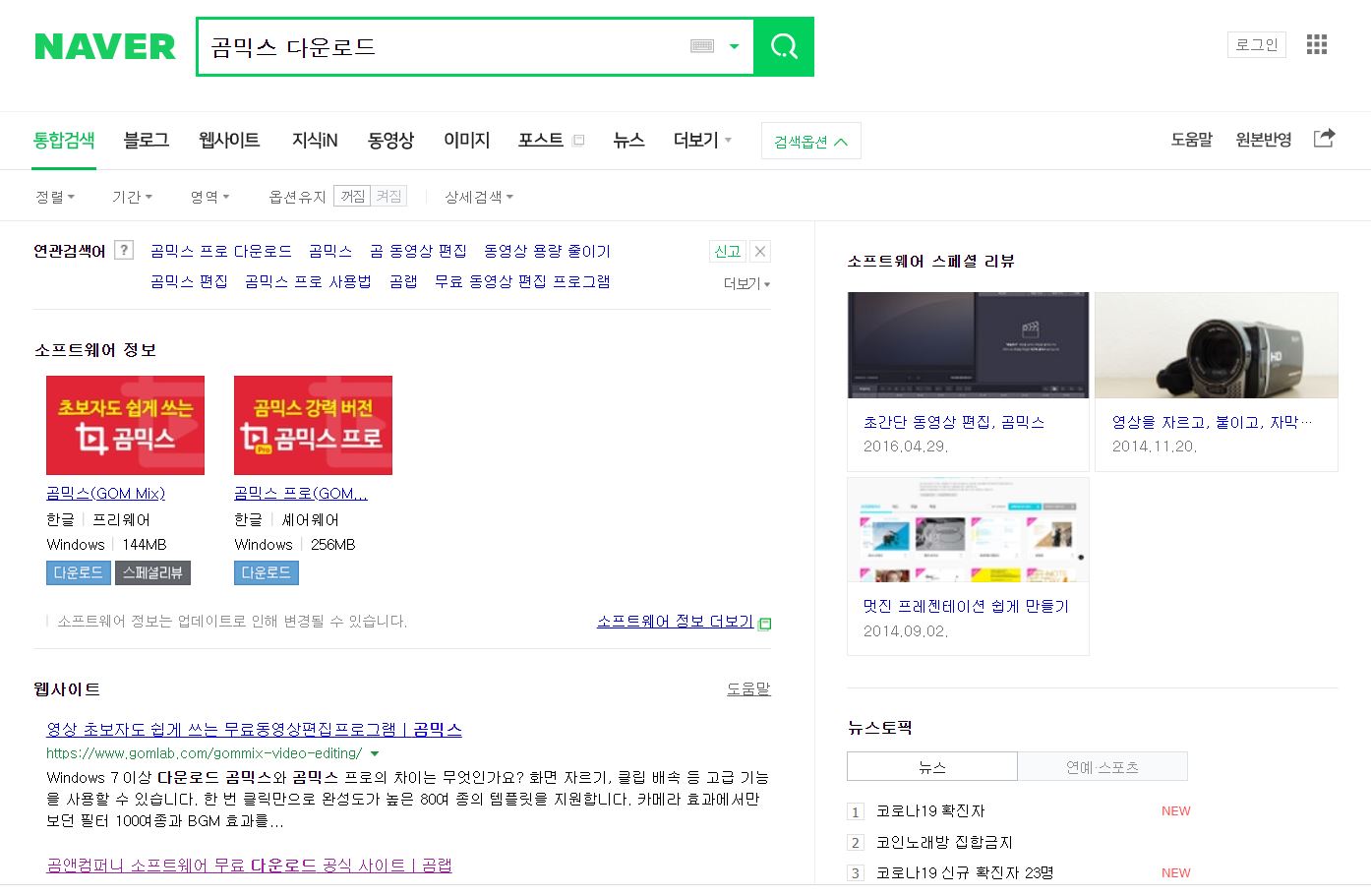1371x896 pixels.
Task: Open 영상을 자르고, 붙이고, 자막 review link
Action: (x=1212, y=422)
